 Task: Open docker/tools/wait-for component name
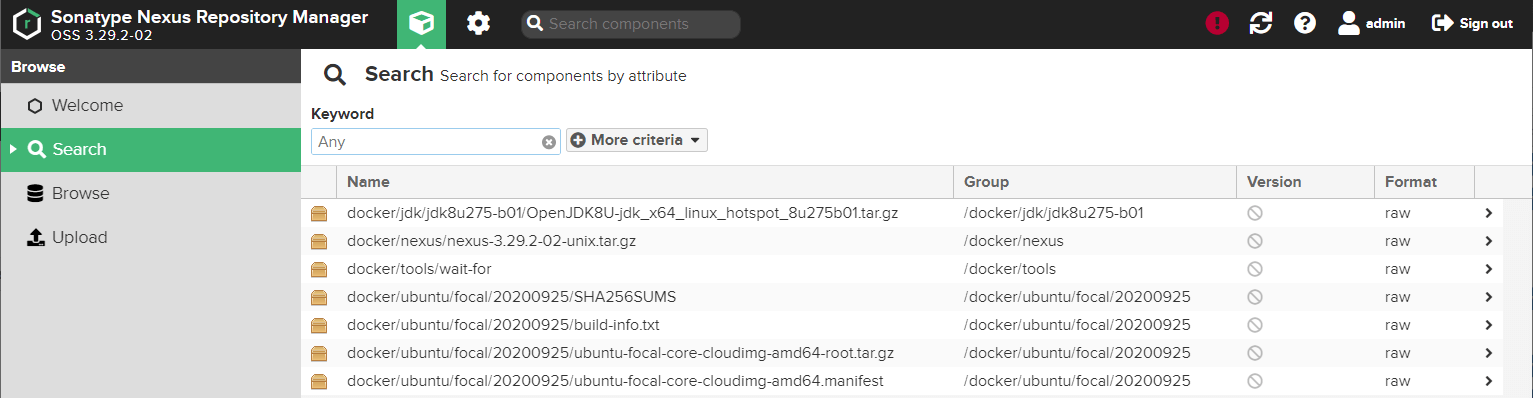(x=419, y=269)
